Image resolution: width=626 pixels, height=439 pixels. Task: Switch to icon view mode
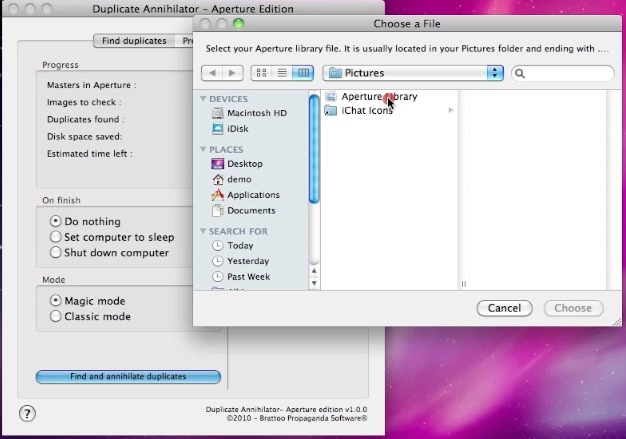click(x=262, y=73)
